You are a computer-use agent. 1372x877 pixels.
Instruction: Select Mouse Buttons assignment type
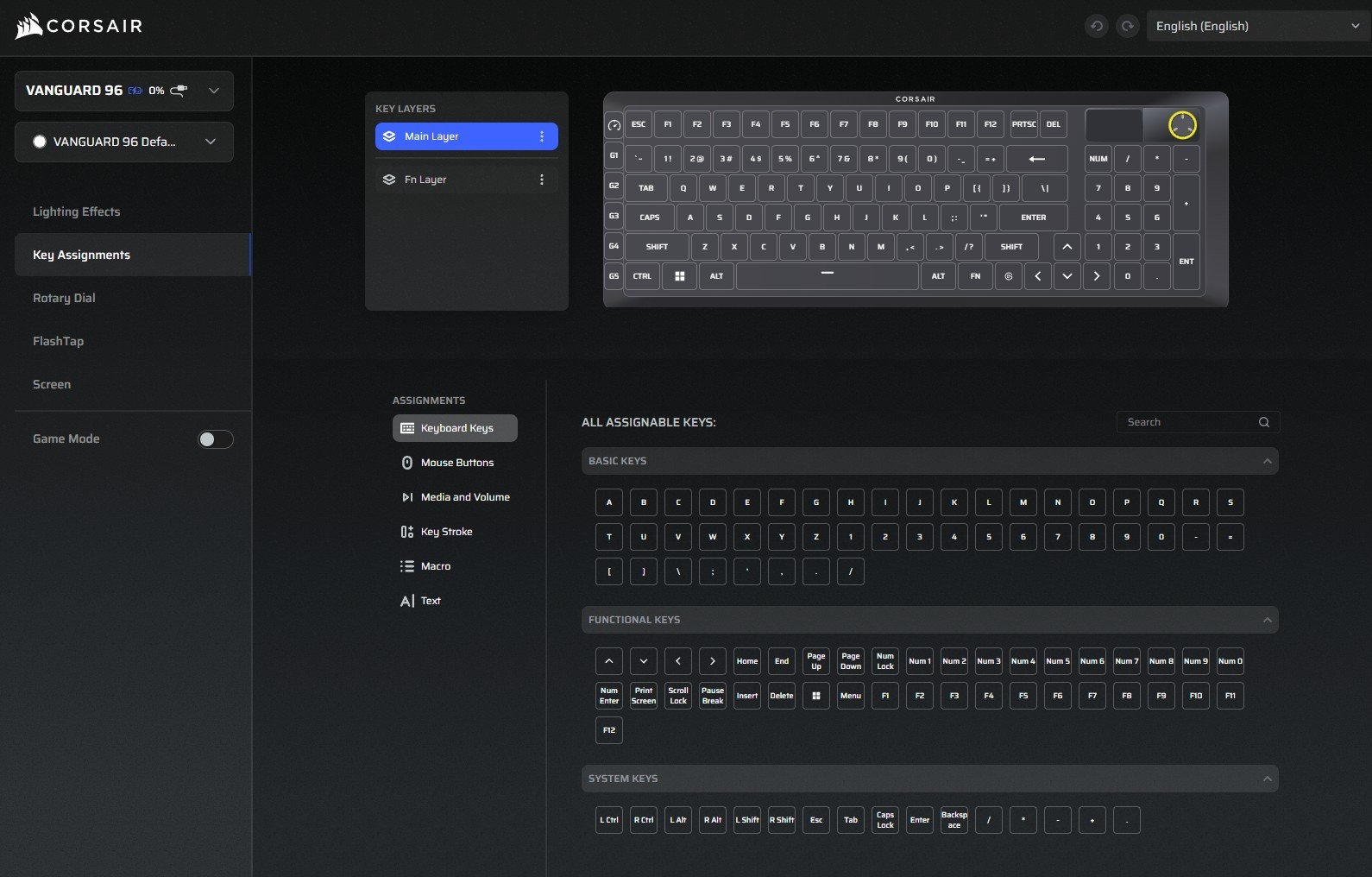(x=455, y=463)
